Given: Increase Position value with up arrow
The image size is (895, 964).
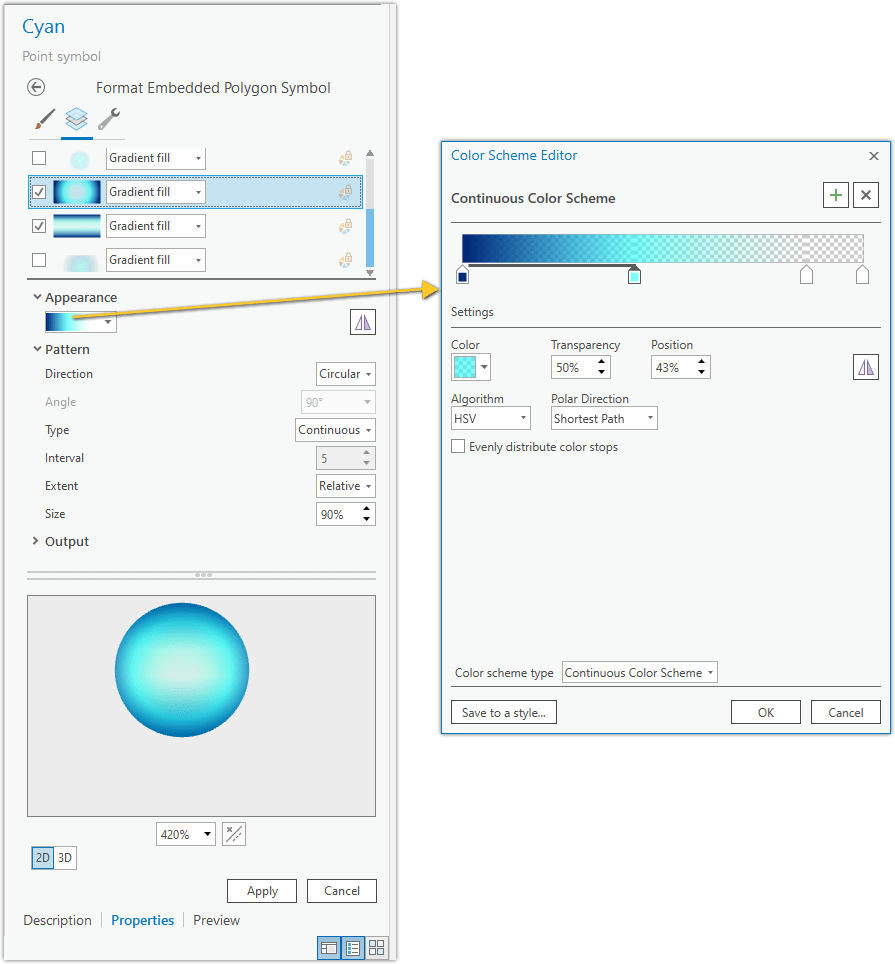Looking at the screenshot, I should click(701, 362).
